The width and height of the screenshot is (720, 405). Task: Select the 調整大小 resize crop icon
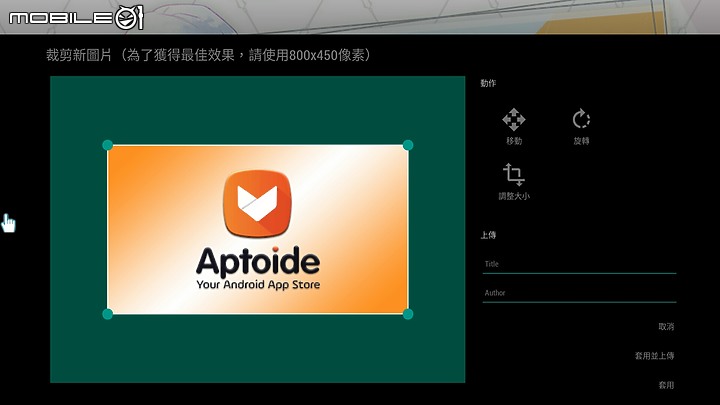click(x=513, y=174)
